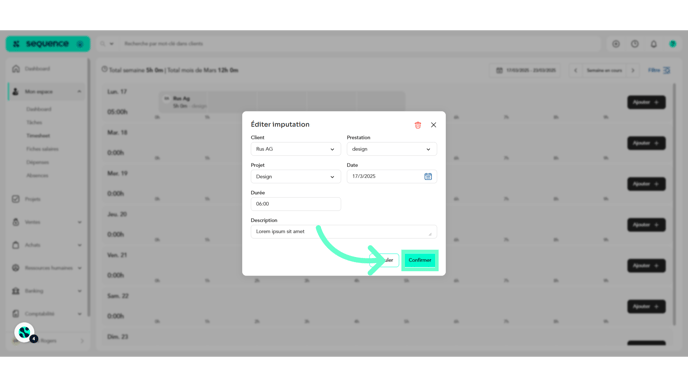This screenshot has width=688, height=387.
Task: Click the plus circle icon in top bar
Action: (x=616, y=44)
